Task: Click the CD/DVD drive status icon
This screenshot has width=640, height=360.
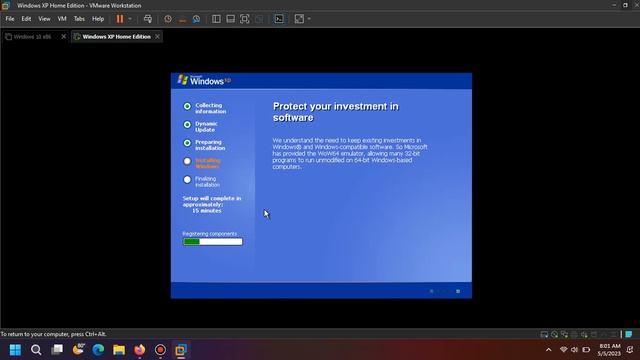Action: (554, 334)
